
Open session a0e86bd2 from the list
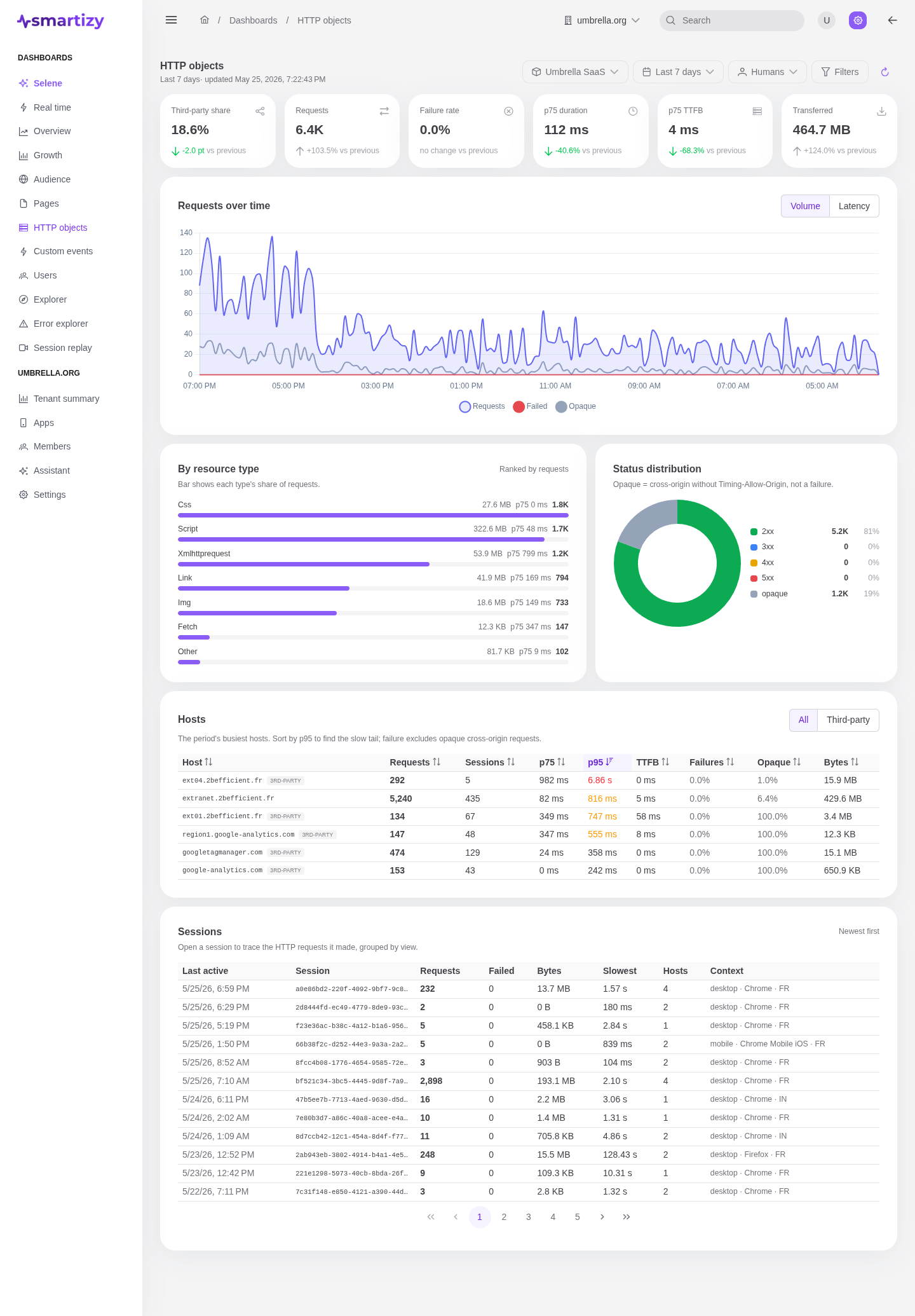coord(529,989)
